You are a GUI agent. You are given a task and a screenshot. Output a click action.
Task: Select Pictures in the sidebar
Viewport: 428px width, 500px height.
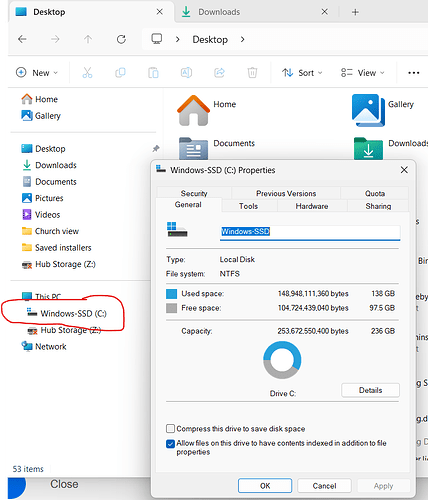coord(42,198)
